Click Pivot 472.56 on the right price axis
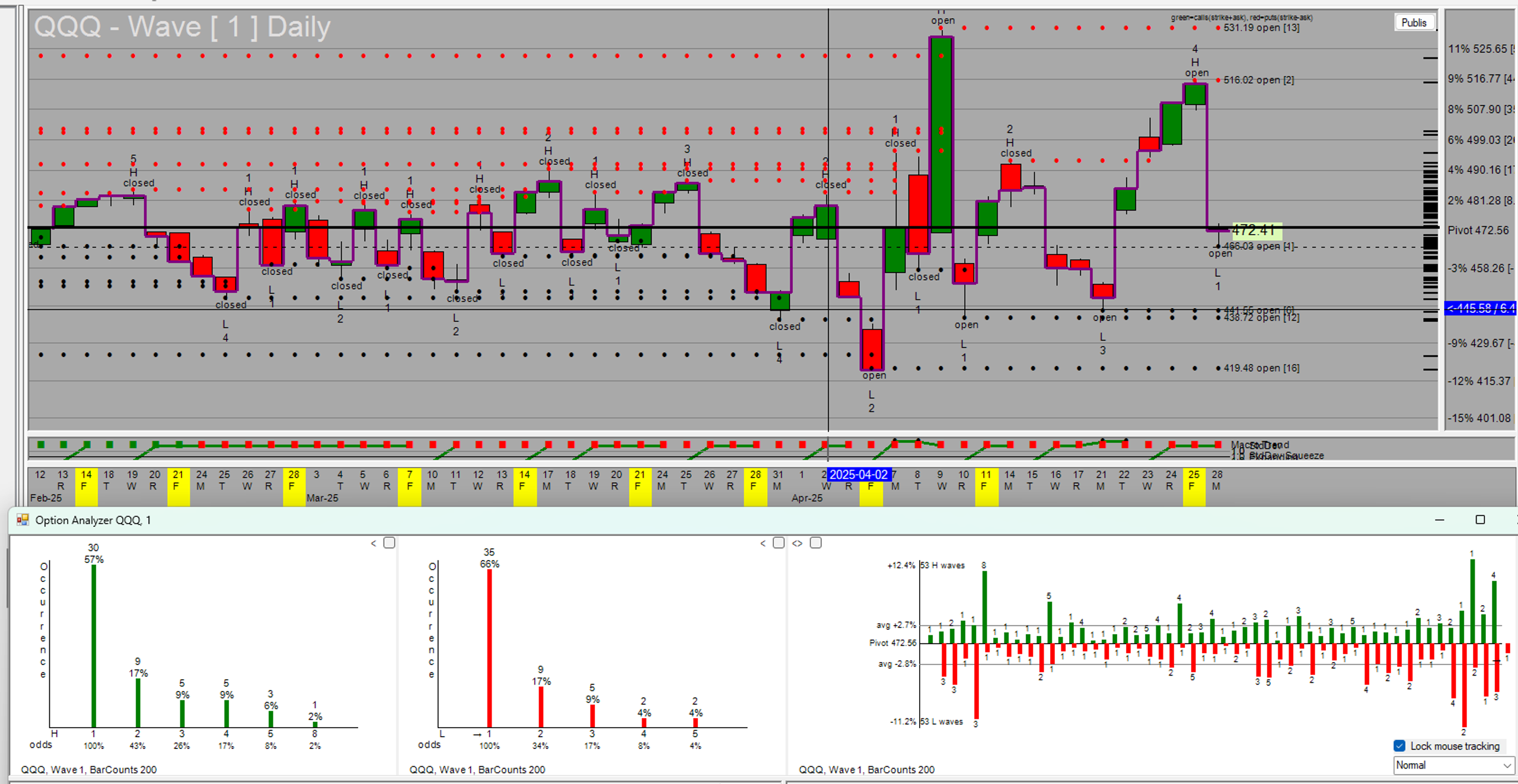Screen dimensions: 1518x784 (x=1478, y=231)
